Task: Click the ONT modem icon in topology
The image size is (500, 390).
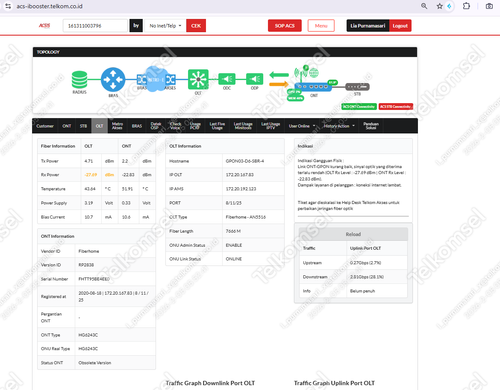Action: click(313, 87)
